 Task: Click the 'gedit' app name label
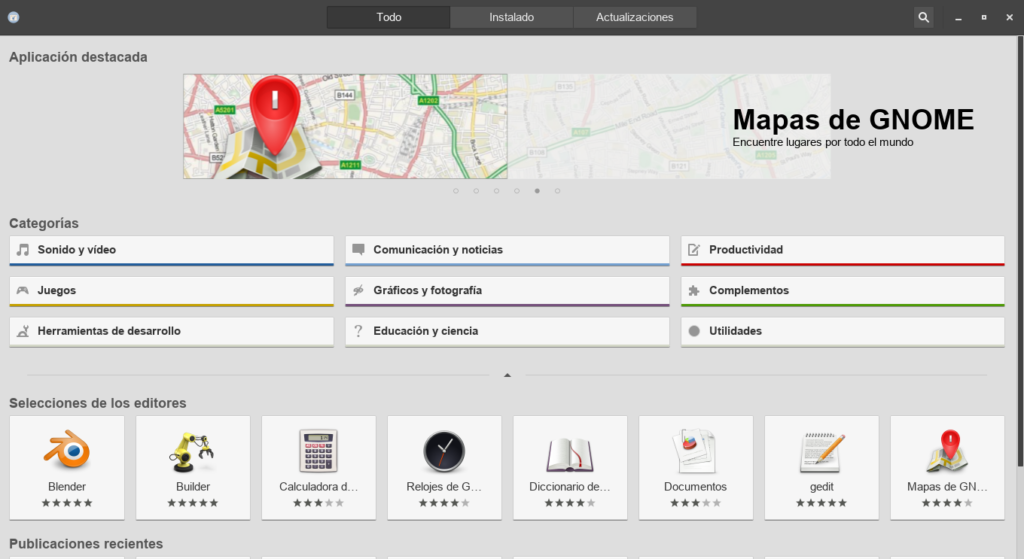822,487
